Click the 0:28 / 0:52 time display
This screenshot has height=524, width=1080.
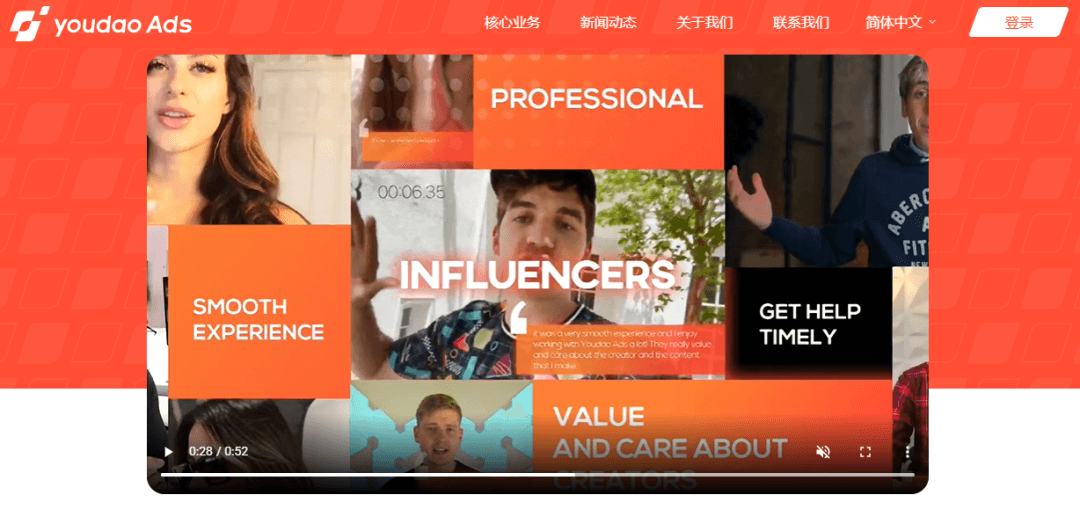click(x=218, y=452)
